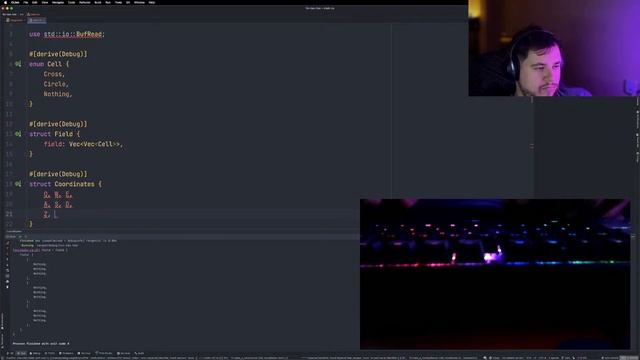Open the Terminal tool window tab
This screenshot has width=640, height=360.
pos(84,353)
